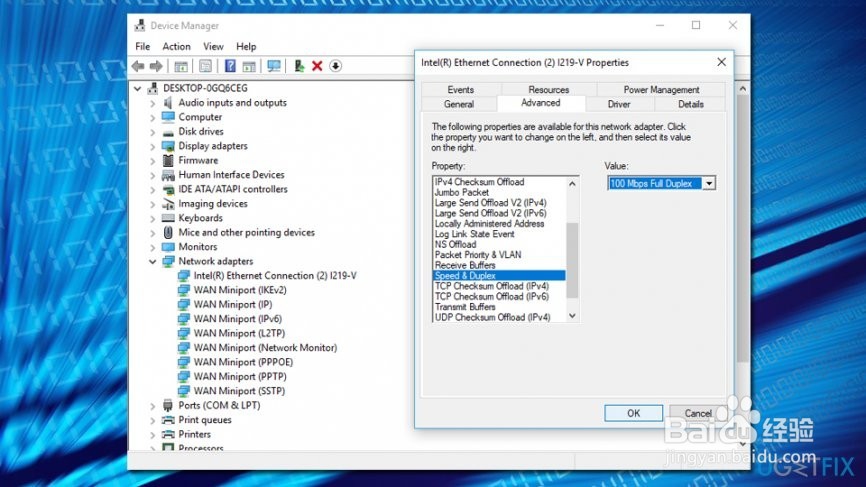Click the action pane toolbar icon

click(249, 66)
